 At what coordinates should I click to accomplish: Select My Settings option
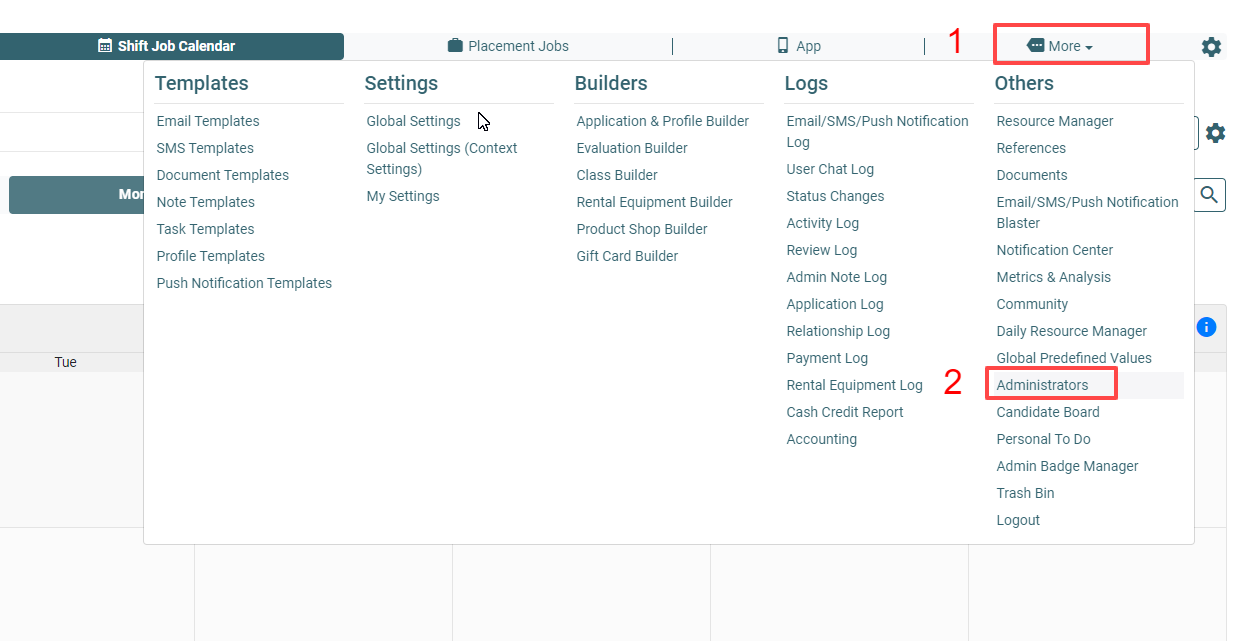pyautogui.click(x=403, y=196)
